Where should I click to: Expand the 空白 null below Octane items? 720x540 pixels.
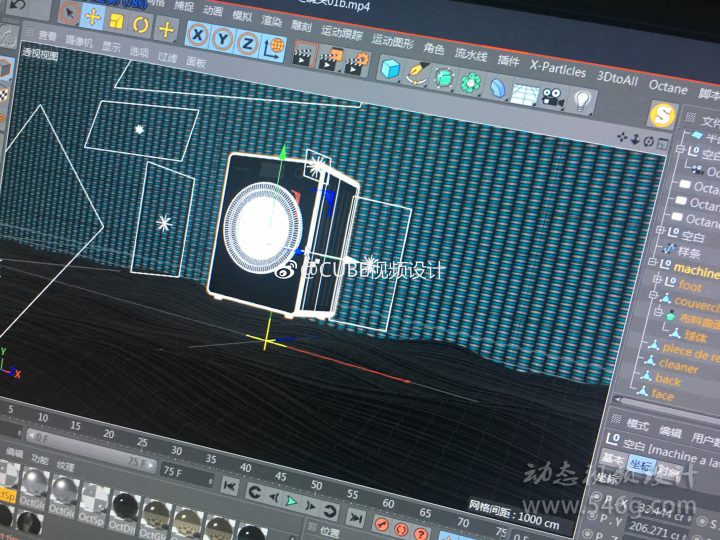pyautogui.click(x=661, y=229)
